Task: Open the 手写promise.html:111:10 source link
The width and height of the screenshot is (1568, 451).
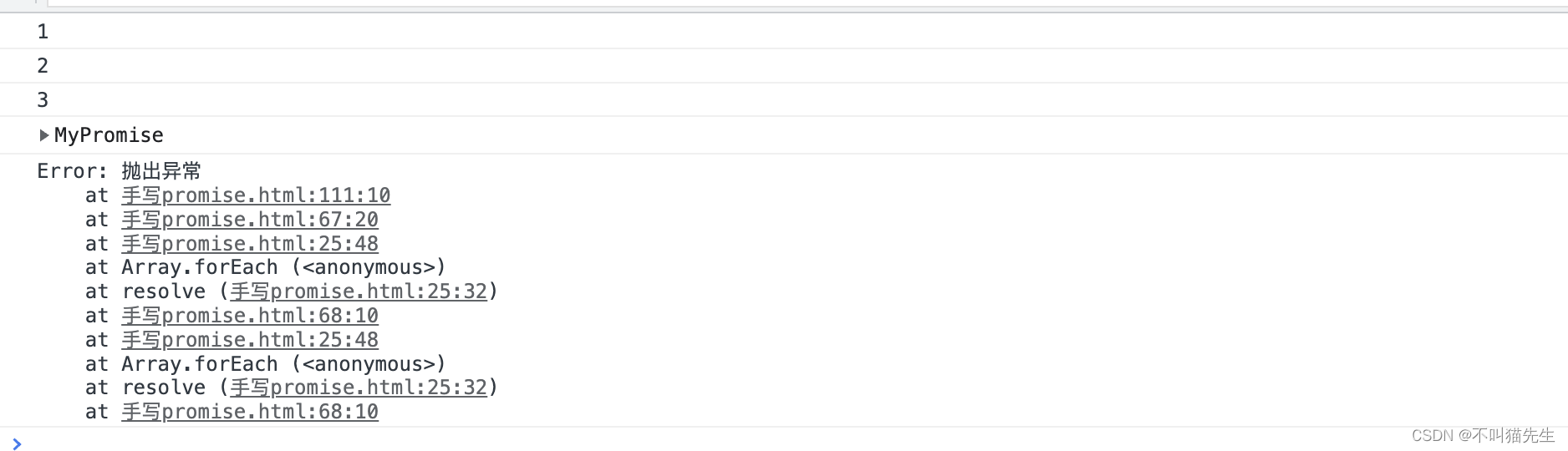Action: 256,195
